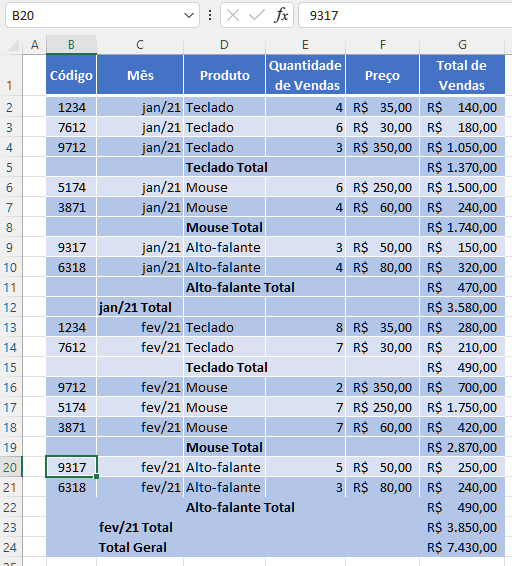Open the Name Box dropdown arrow
This screenshot has width=512, height=566.
189,15
